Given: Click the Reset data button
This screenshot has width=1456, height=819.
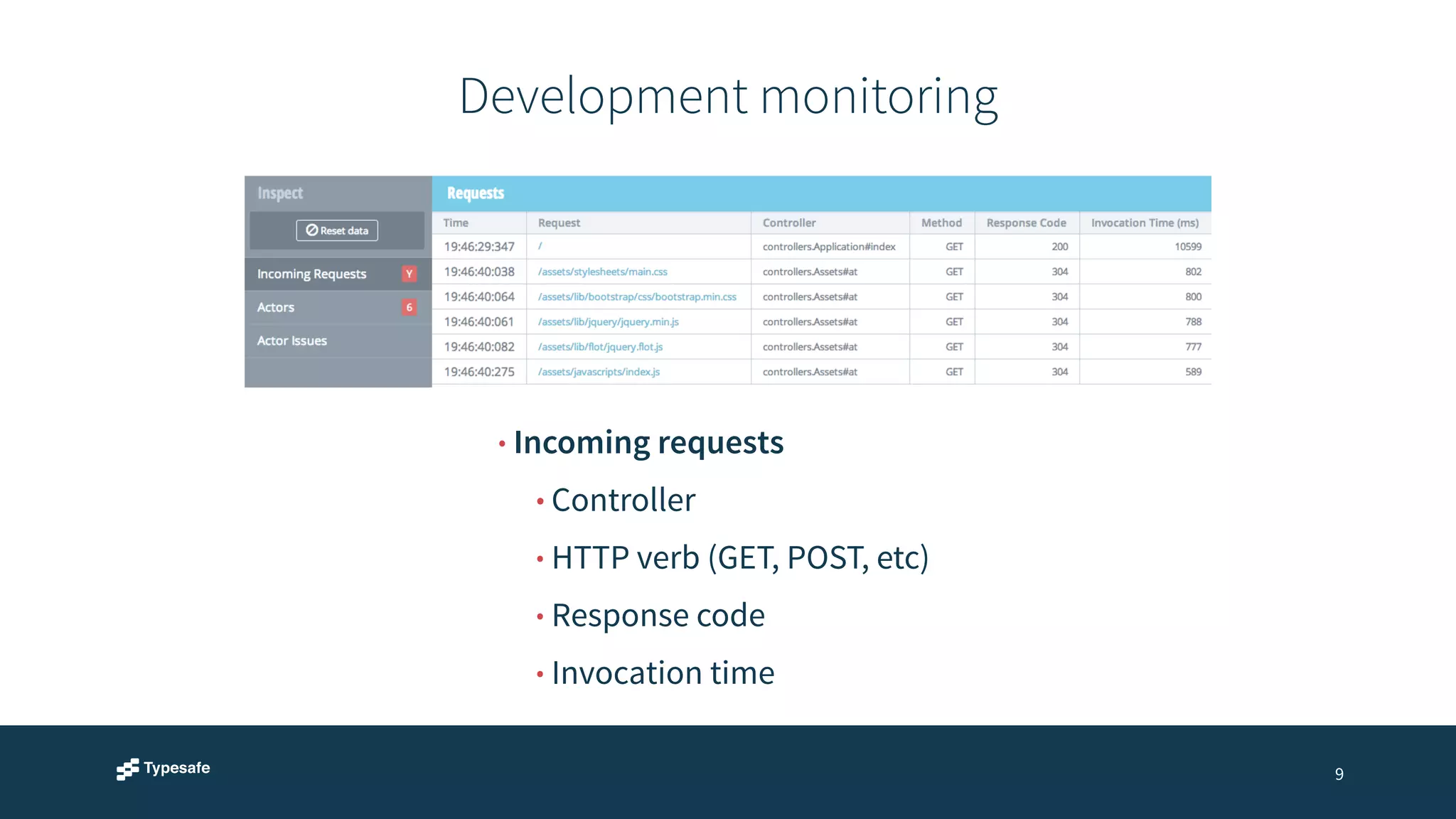Looking at the screenshot, I should tap(337, 230).
